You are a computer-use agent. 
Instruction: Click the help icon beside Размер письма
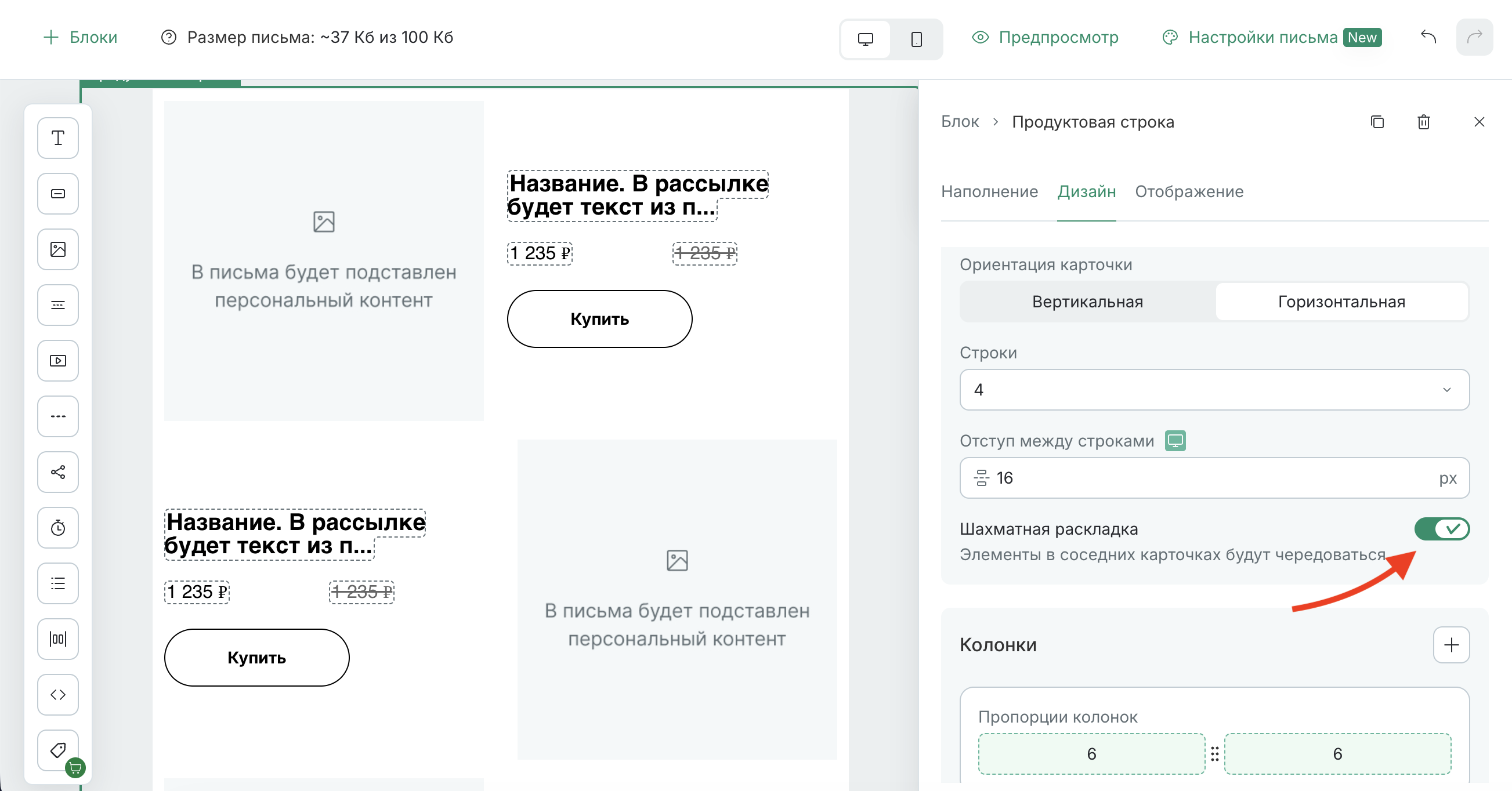168,38
